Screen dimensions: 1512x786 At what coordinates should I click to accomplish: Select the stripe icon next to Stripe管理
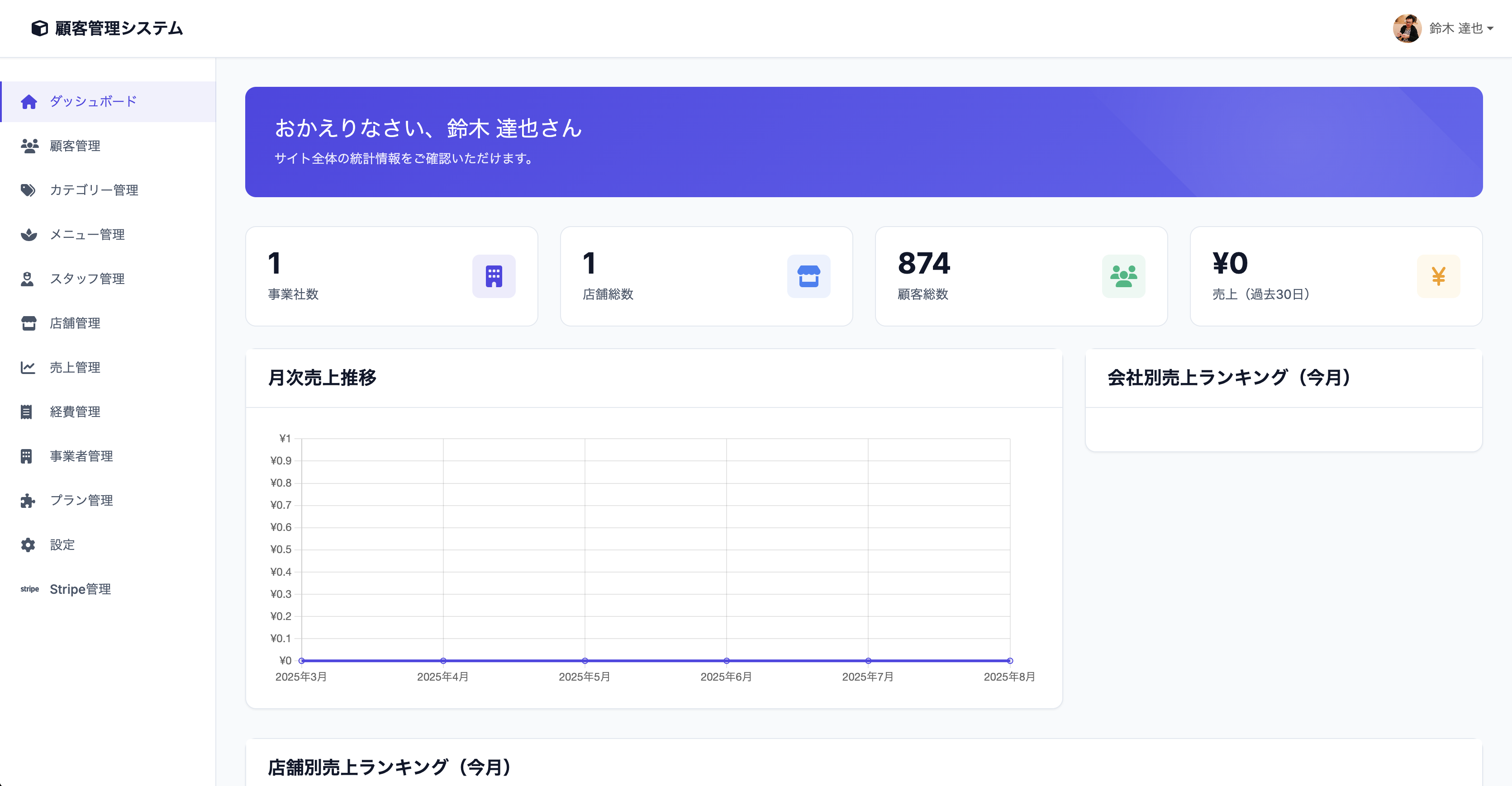(29, 589)
